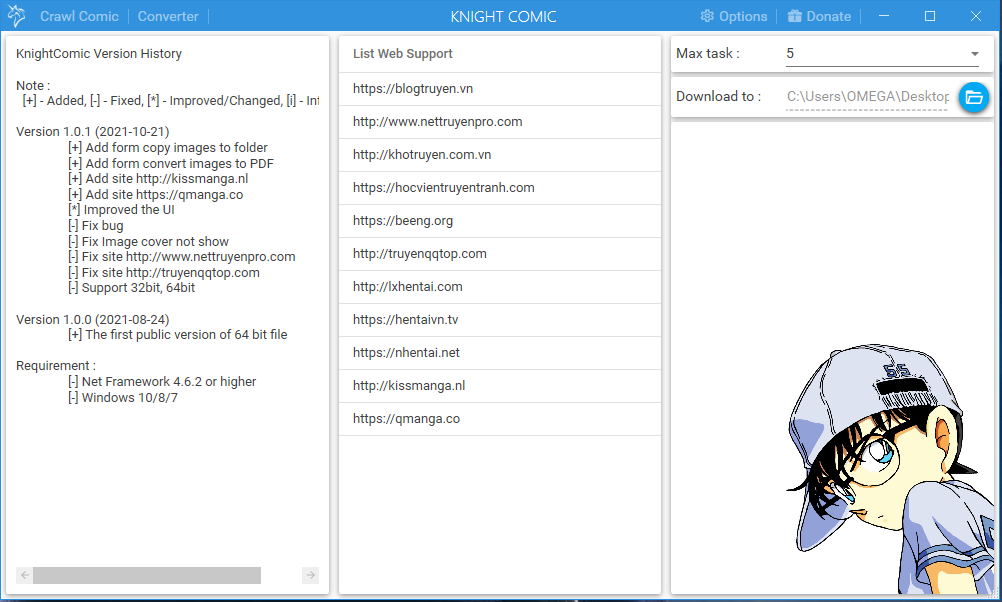Open the download folder browser icon
1002x602 pixels.
(x=974, y=97)
